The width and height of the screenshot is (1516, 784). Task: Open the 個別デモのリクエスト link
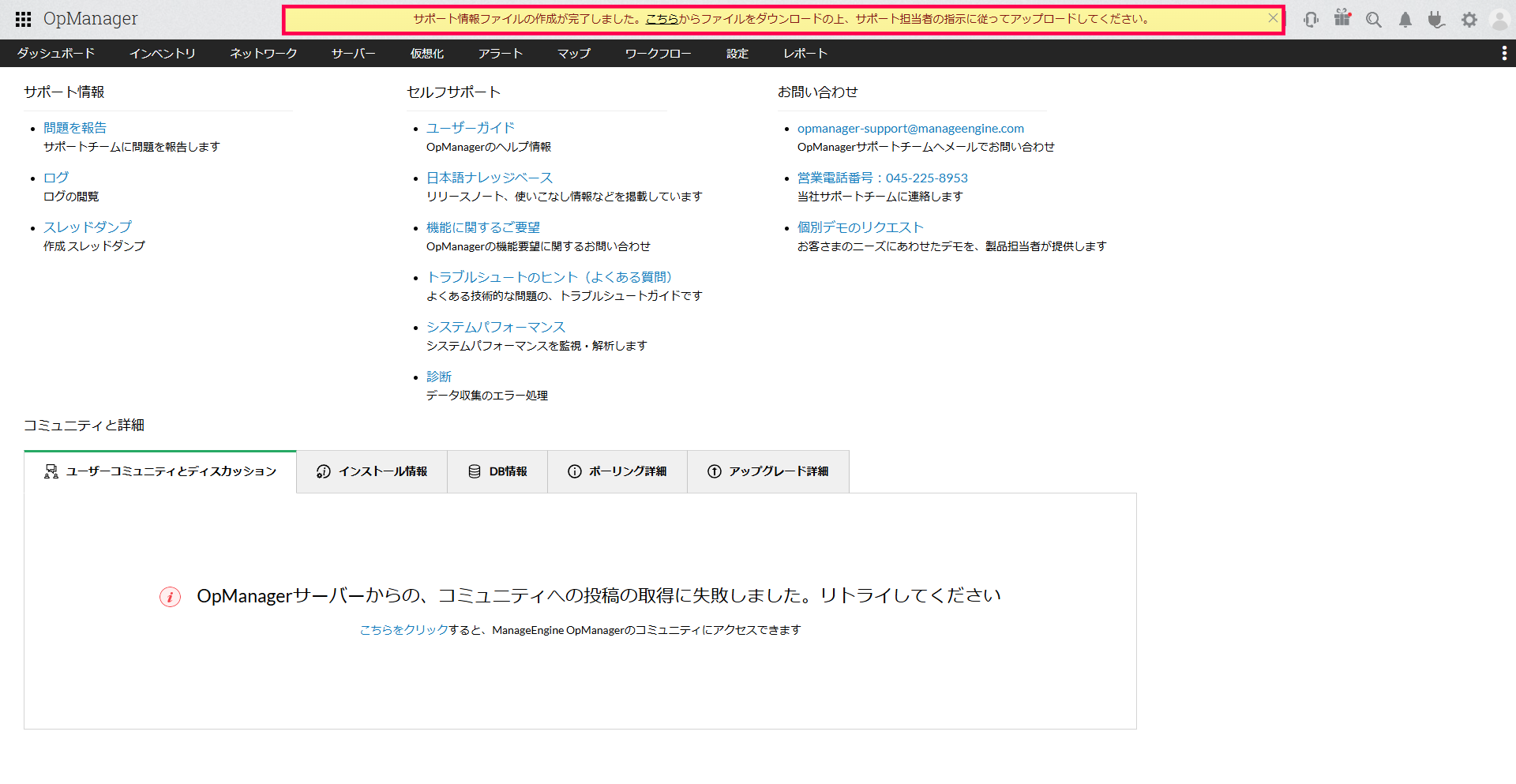click(861, 227)
